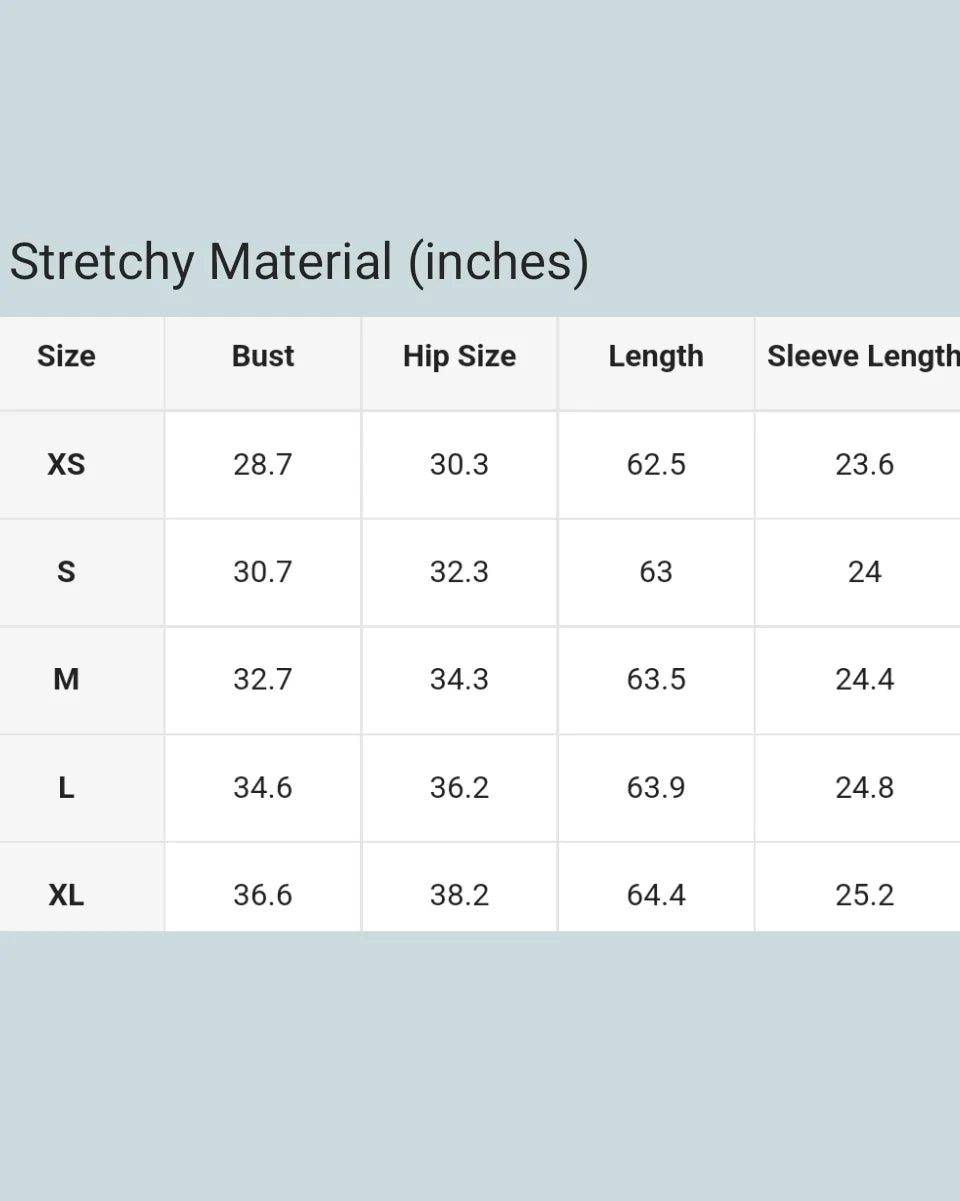The width and height of the screenshot is (960, 1201).
Task: Click the 36.6 bust value cell
Action: 263,895
